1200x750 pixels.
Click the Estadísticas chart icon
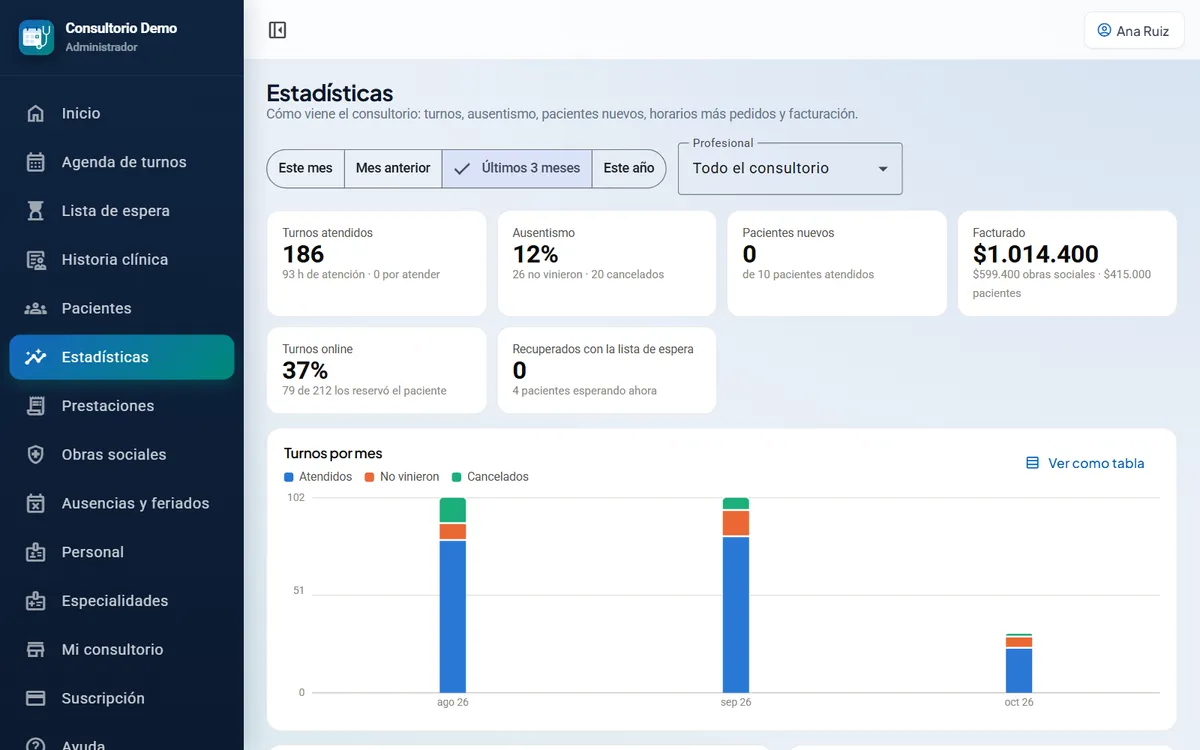(36, 357)
